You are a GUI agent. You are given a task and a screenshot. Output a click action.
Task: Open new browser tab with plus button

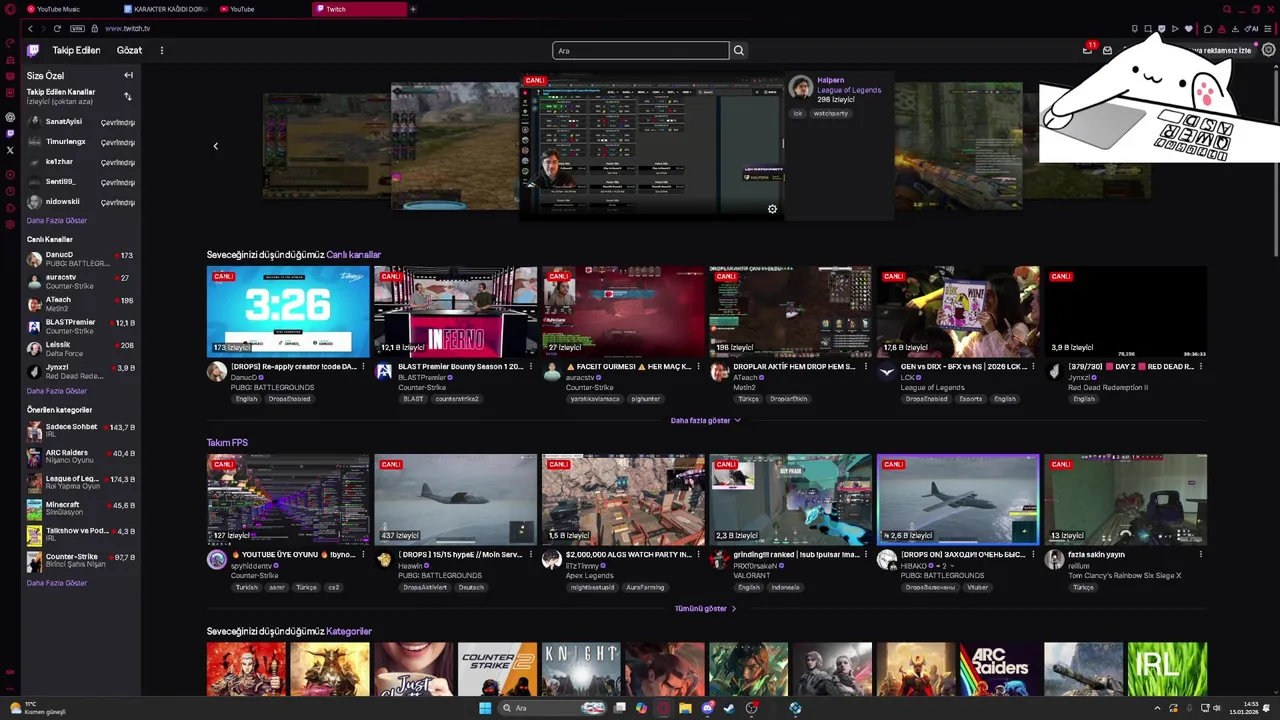413,9
